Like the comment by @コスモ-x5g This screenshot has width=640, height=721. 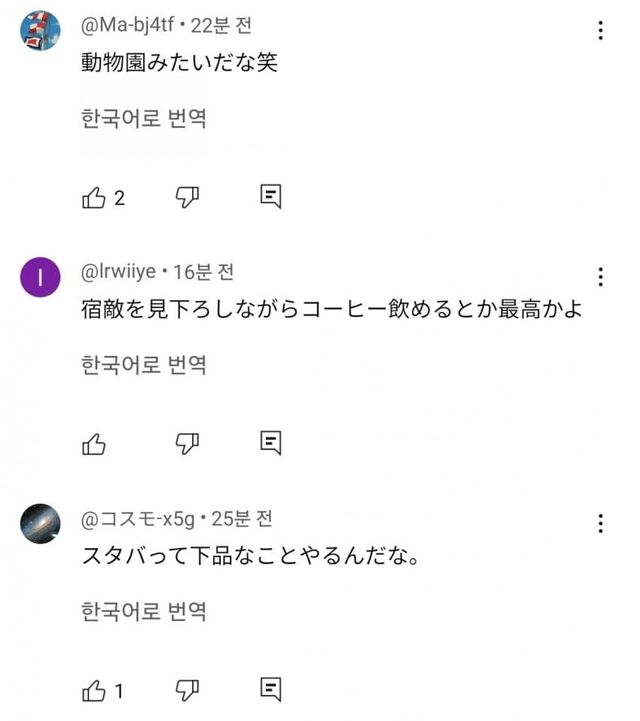click(x=94, y=688)
